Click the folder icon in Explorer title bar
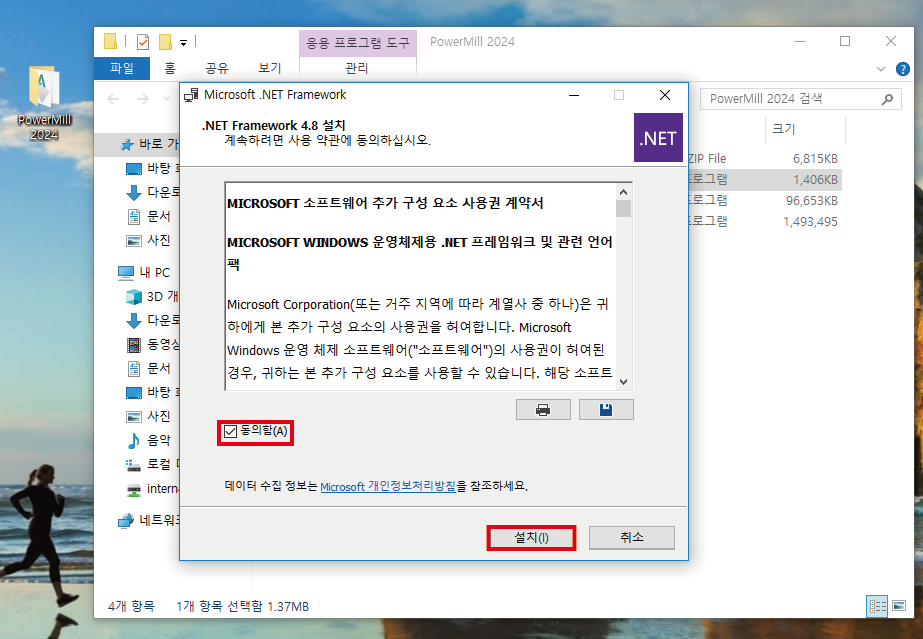This screenshot has width=923, height=639. point(110,41)
